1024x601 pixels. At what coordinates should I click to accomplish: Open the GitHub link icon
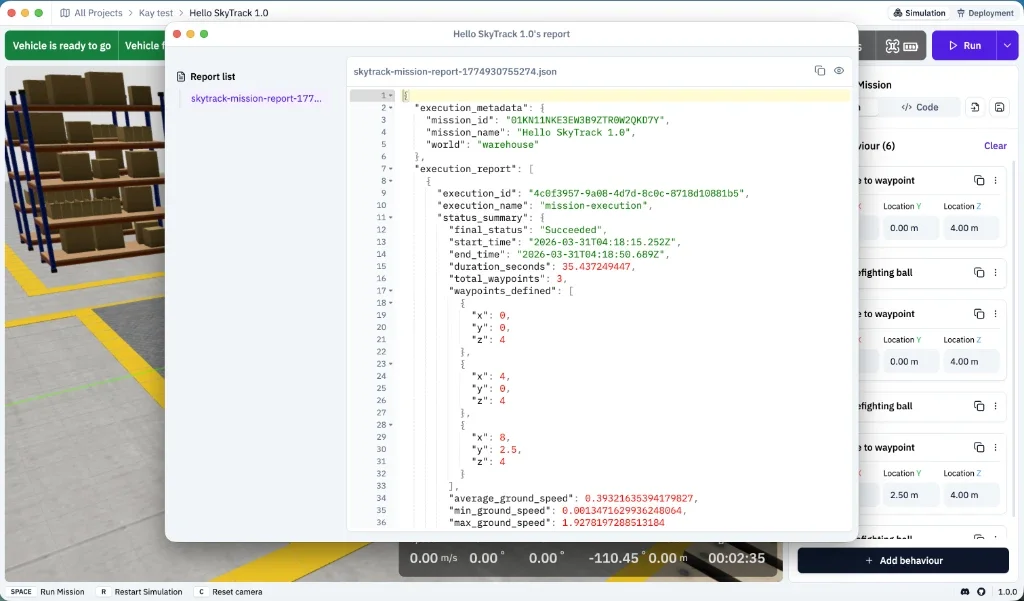[x=981, y=592]
